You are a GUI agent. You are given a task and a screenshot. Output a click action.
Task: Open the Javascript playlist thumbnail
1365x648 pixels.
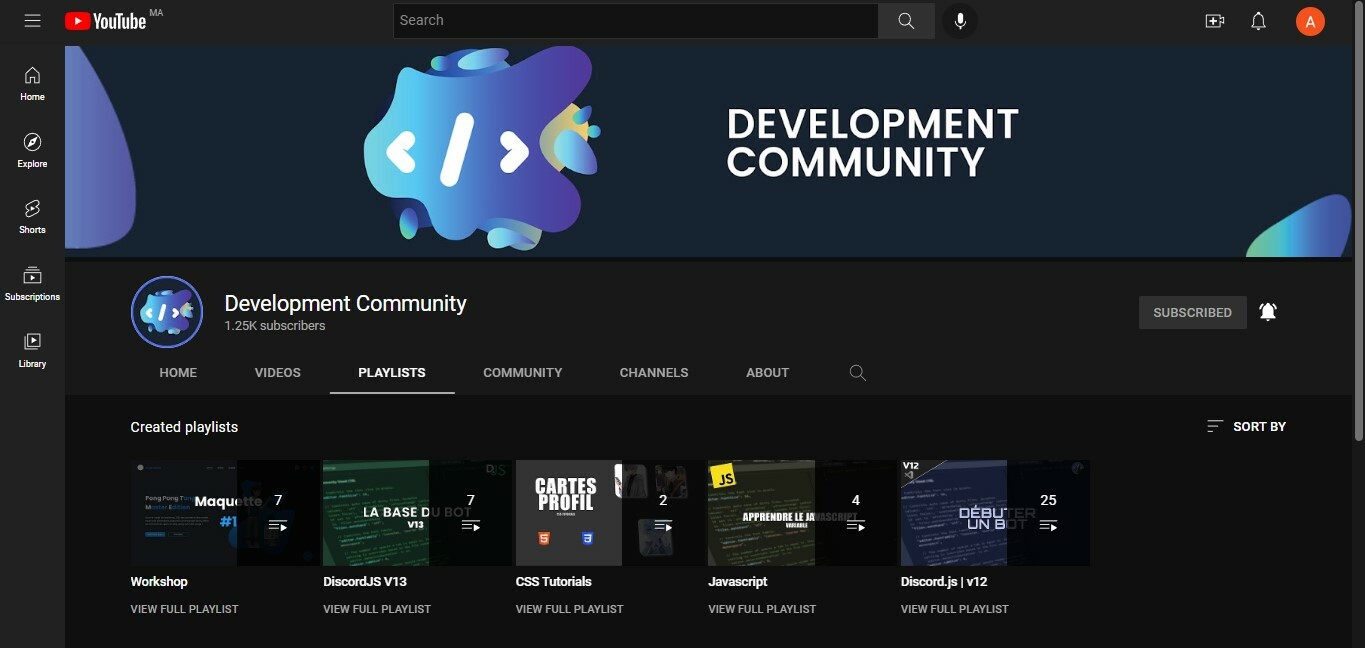[x=761, y=512]
